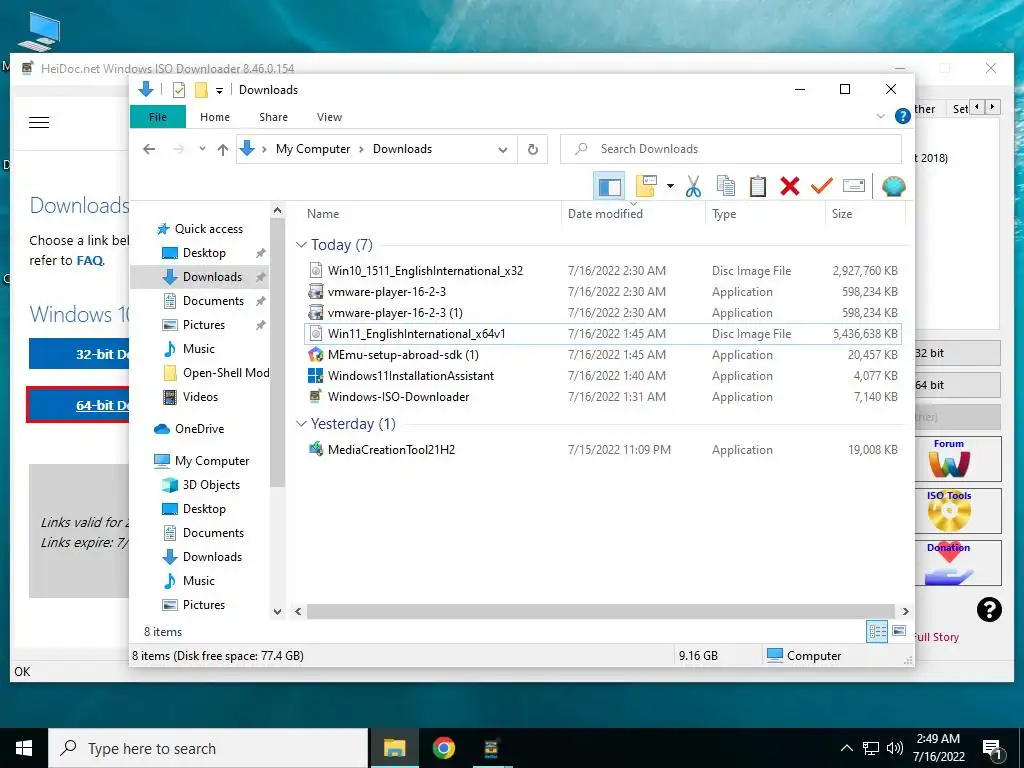Sort by the Date modified column header

(x=633, y=214)
